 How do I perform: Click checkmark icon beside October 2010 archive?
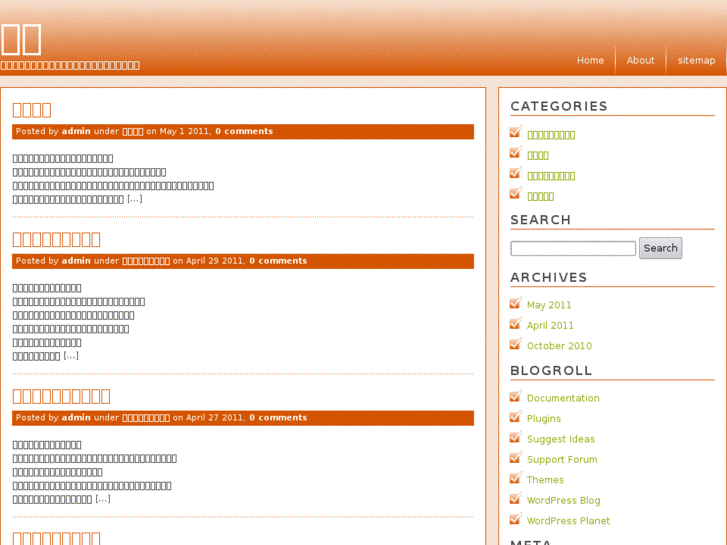coord(516,344)
